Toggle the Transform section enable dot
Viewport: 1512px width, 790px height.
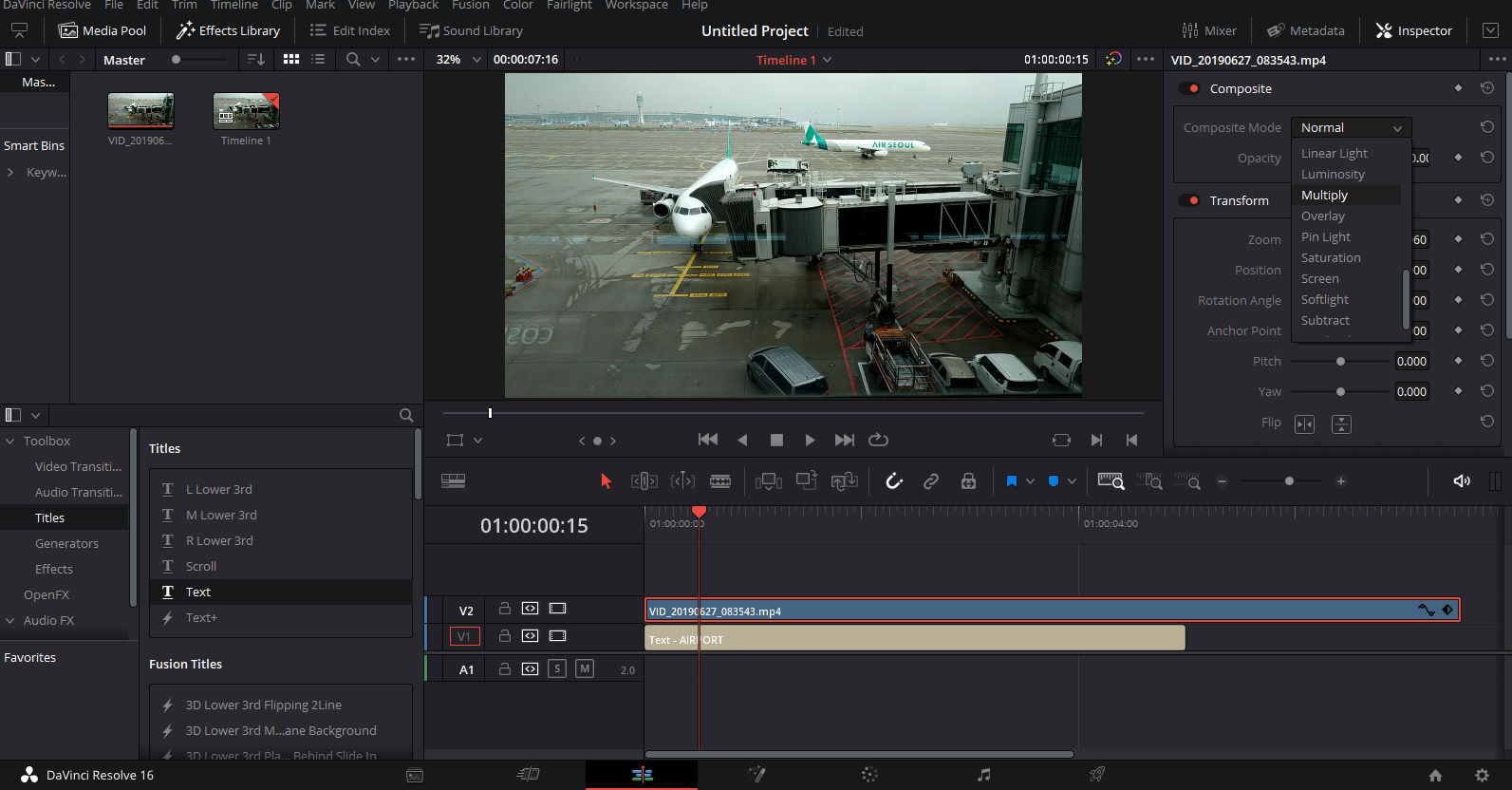1193,200
